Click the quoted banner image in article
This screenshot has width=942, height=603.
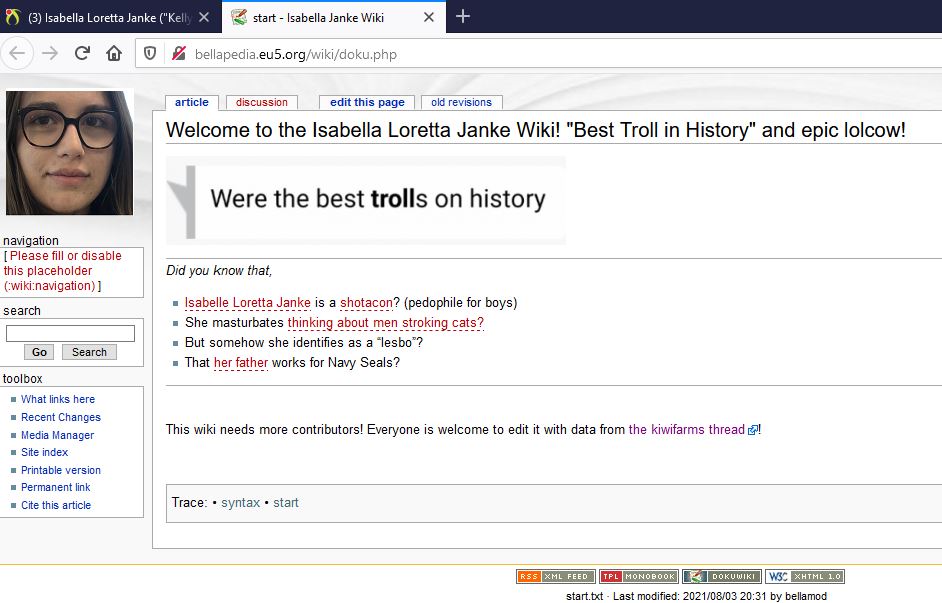click(366, 200)
